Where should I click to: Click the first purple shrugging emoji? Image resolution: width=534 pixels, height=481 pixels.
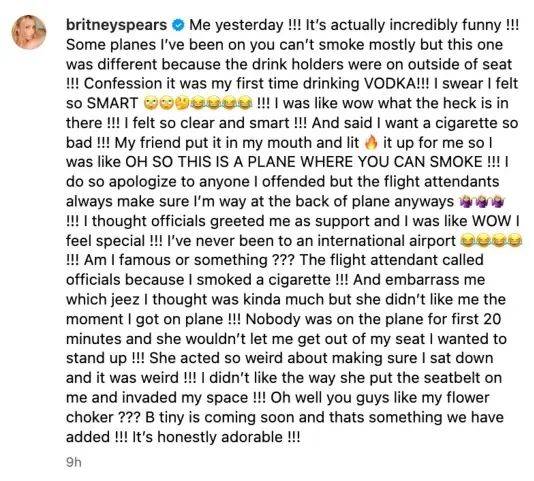466,202
